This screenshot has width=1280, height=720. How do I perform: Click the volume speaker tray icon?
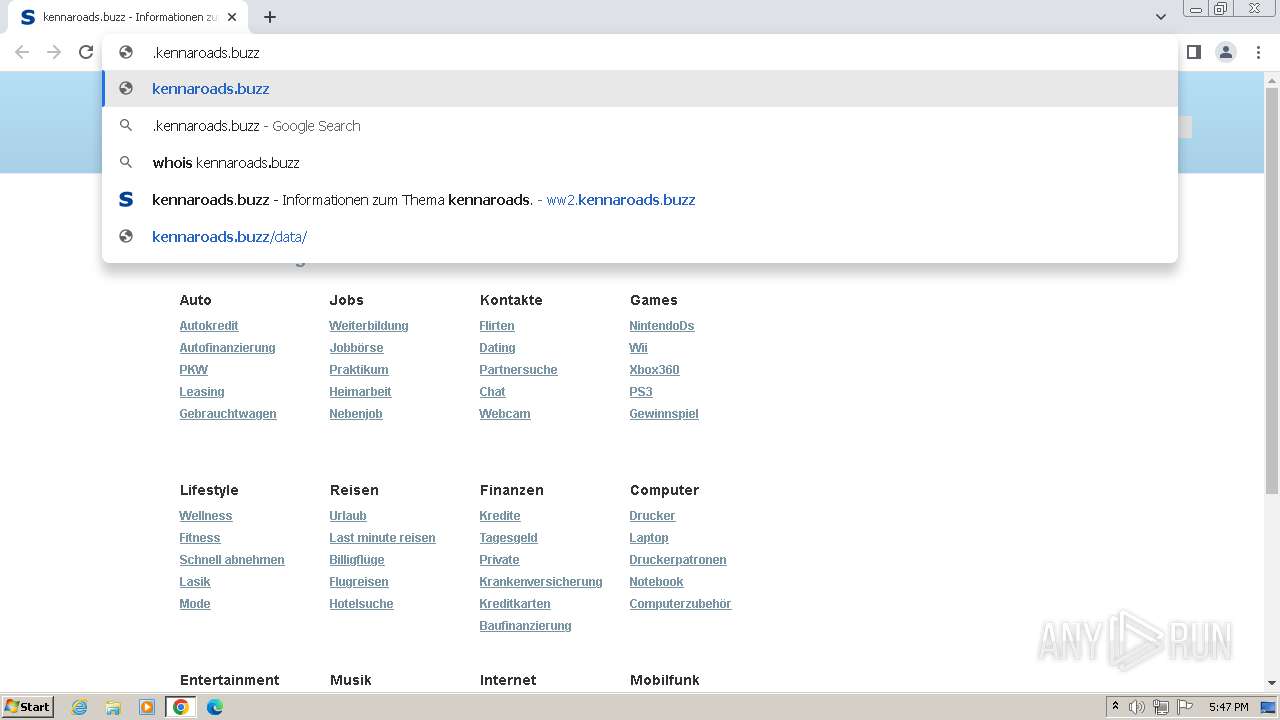coord(1136,707)
